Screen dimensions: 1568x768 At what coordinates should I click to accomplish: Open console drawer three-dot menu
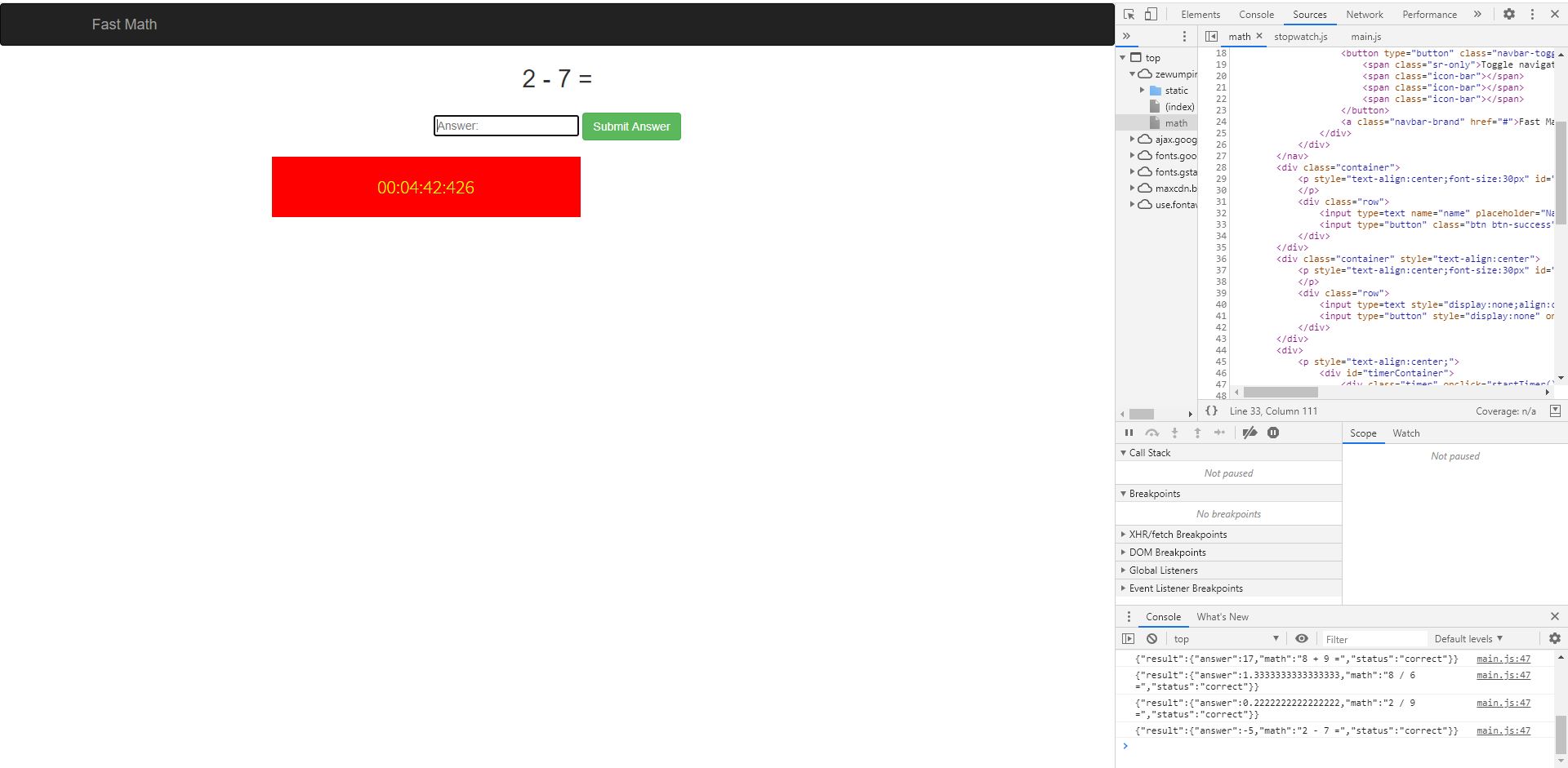[x=1129, y=616]
